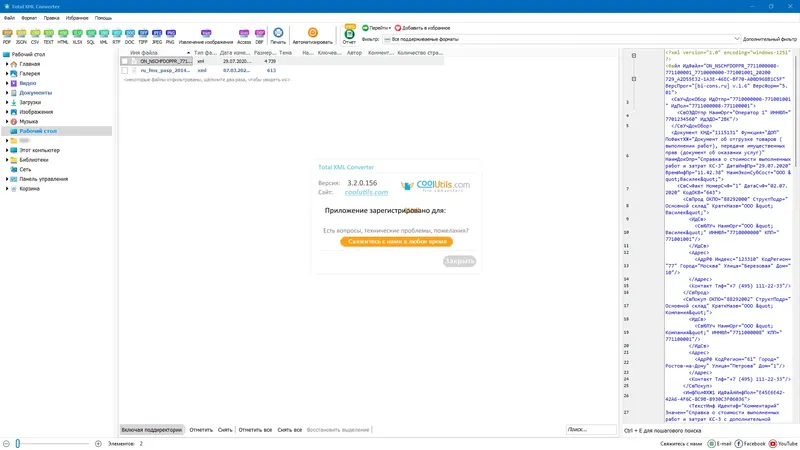Convert to TIFF format
This screenshot has height=450, width=800.
[x=143, y=36]
